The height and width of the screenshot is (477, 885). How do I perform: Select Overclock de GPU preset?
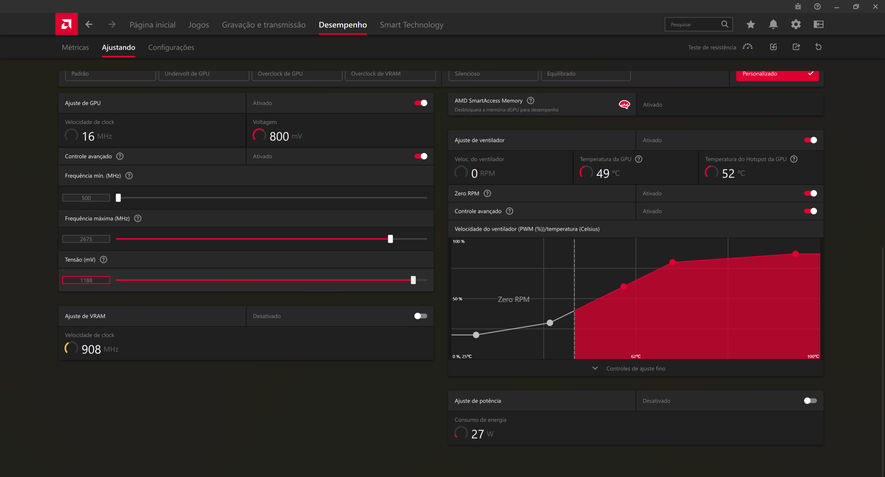(x=297, y=74)
